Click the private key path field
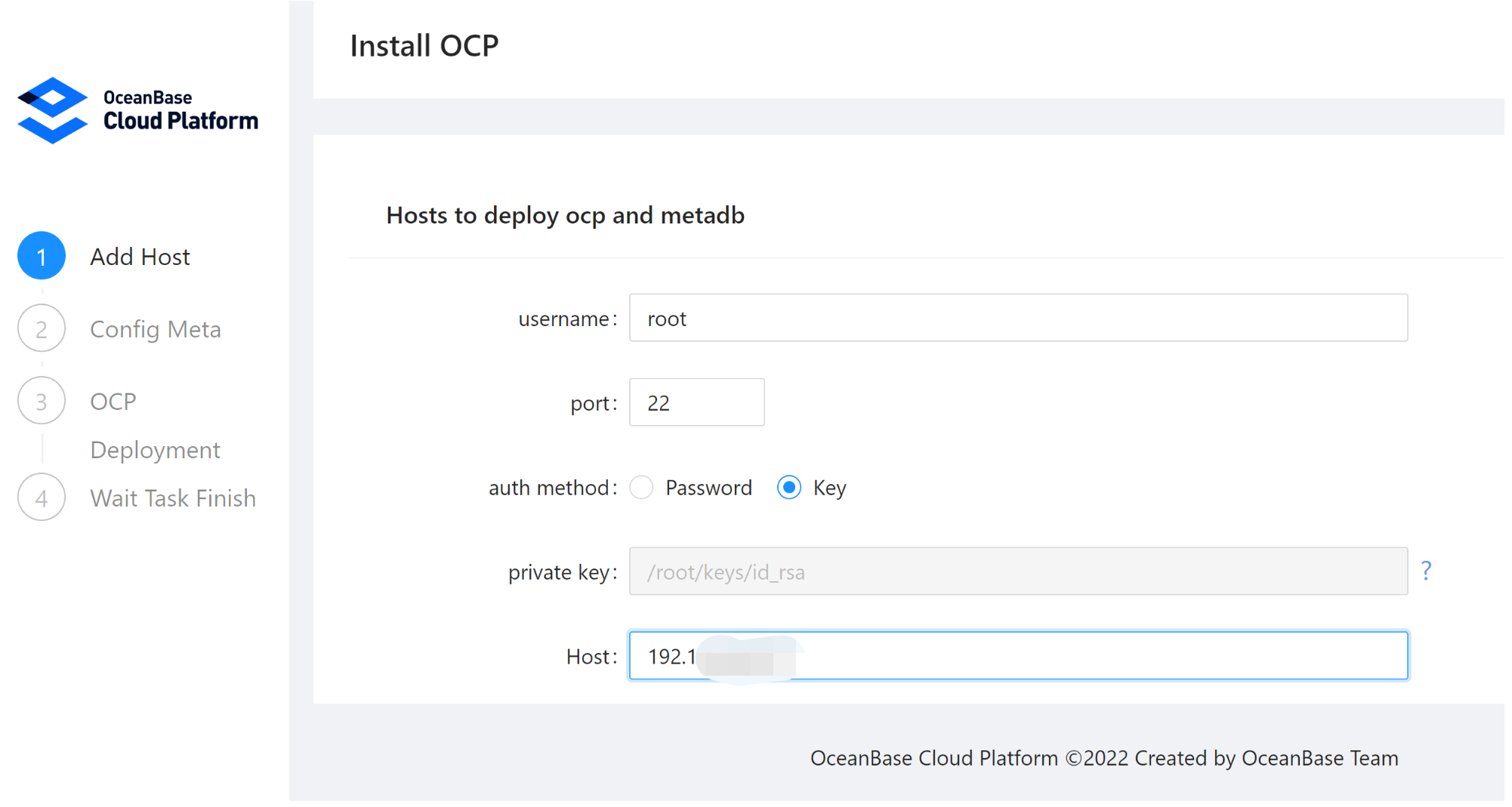1512x807 pixels. point(1017,571)
